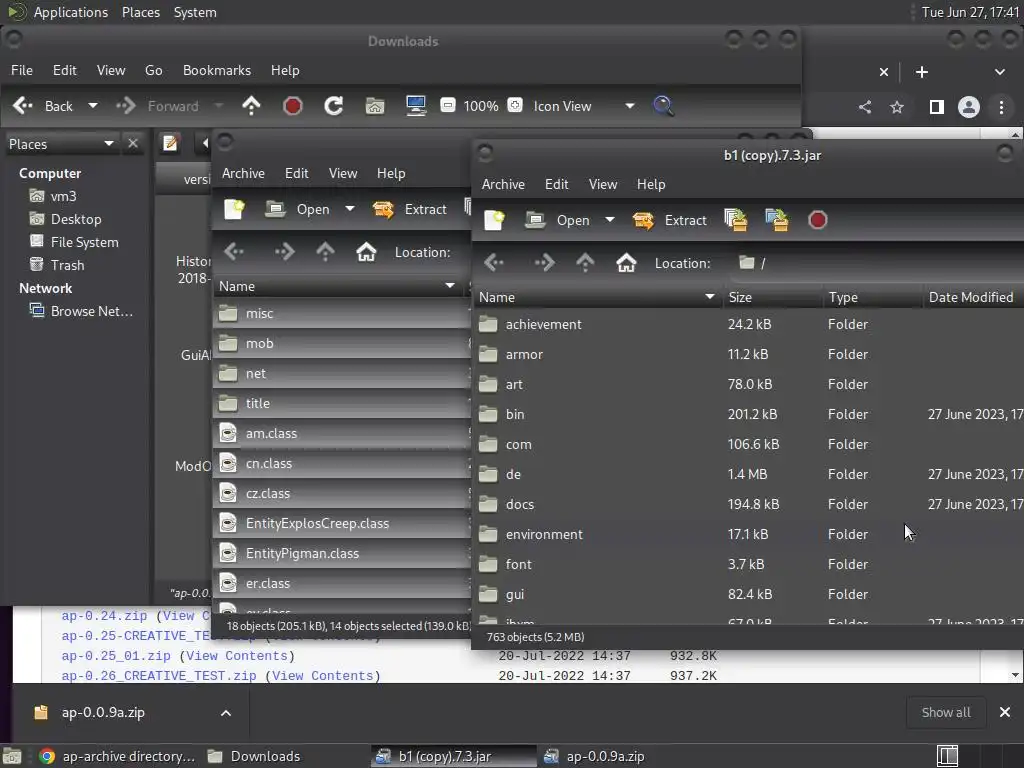Go to home location in jar archive window
Viewport: 1024px width, 768px height.
(626, 263)
